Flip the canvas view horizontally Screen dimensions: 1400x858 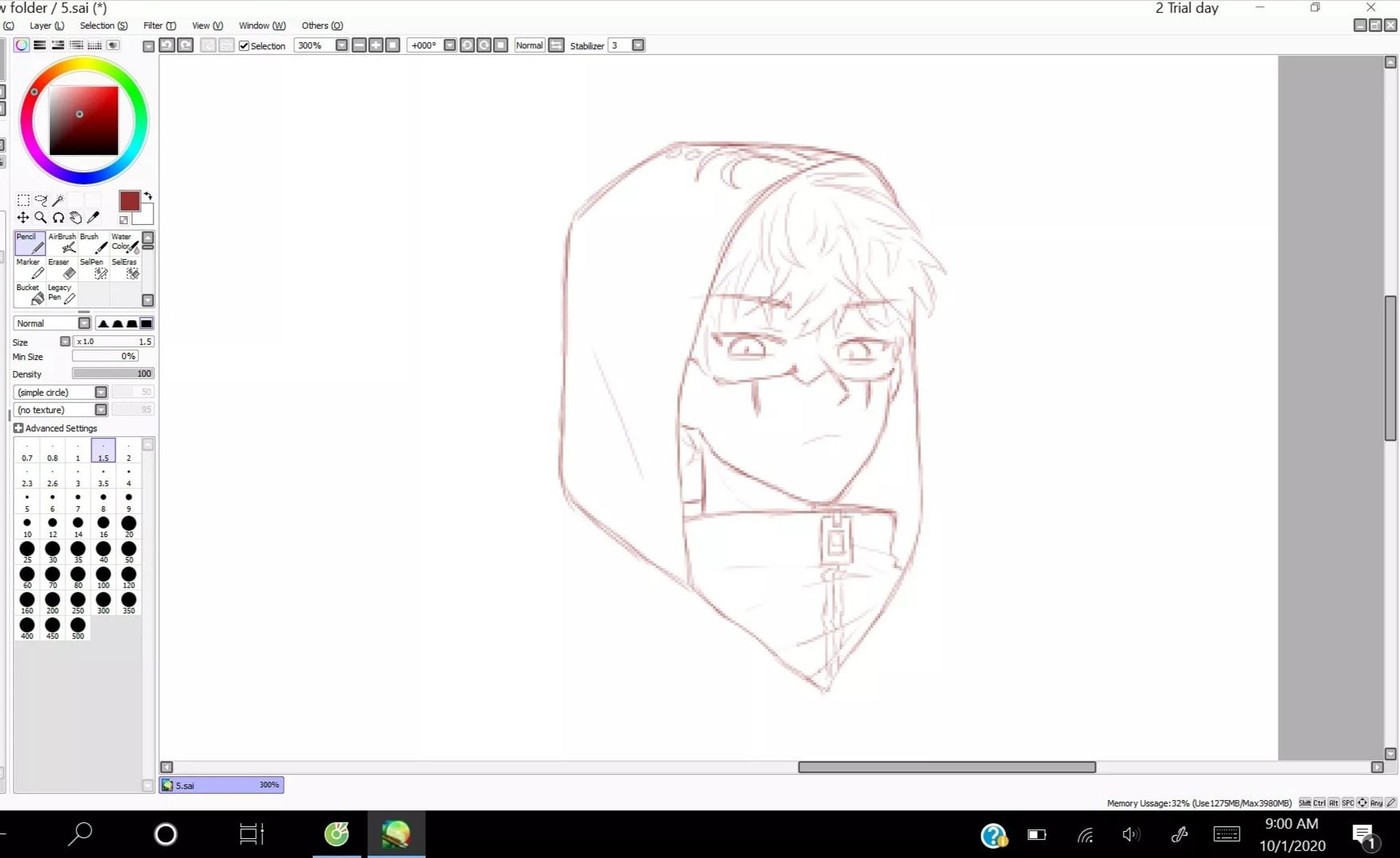point(556,45)
